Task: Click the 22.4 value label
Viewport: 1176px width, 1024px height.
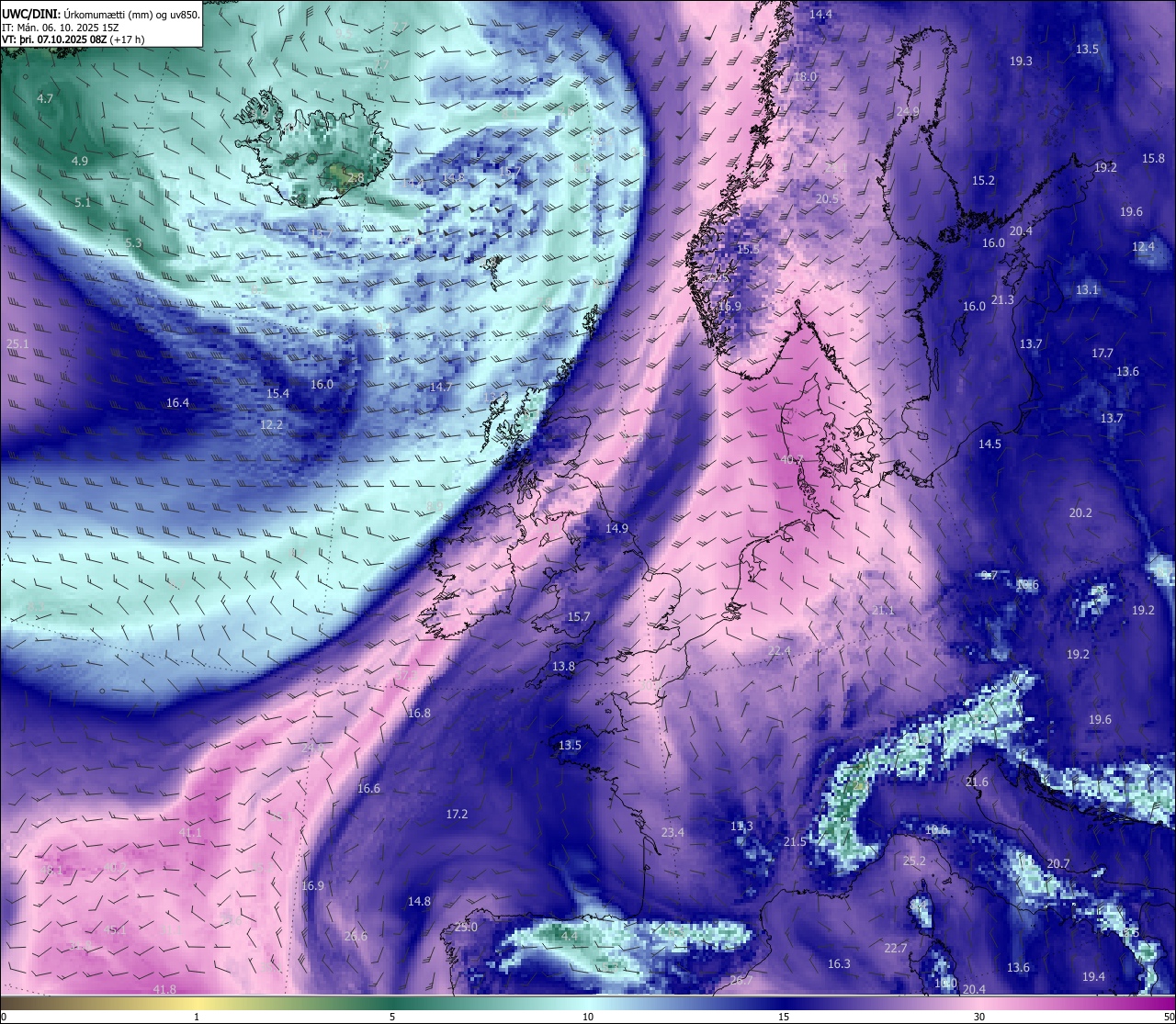Action: pyautogui.click(x=779, y=650)
